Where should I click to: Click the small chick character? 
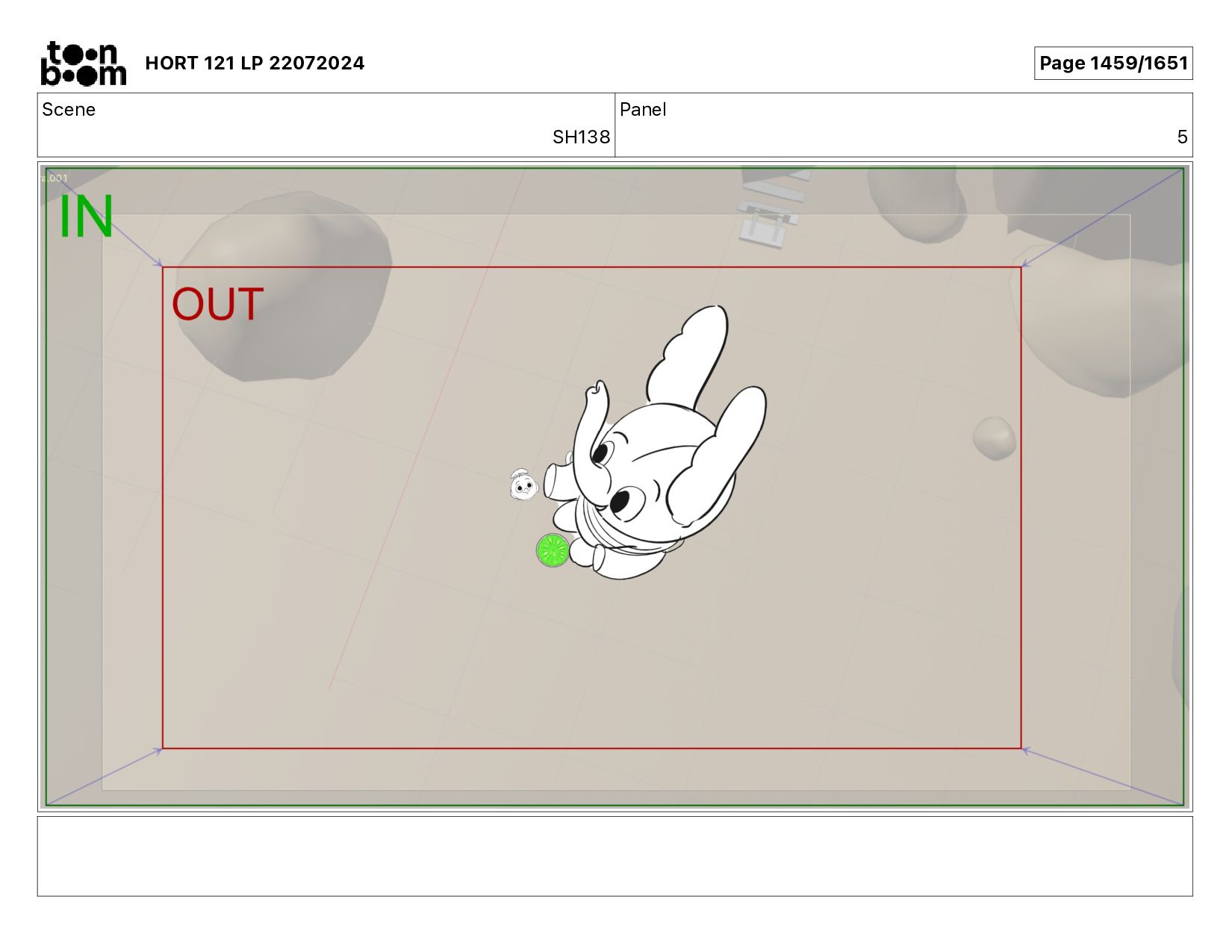click(x=523, y=485)
